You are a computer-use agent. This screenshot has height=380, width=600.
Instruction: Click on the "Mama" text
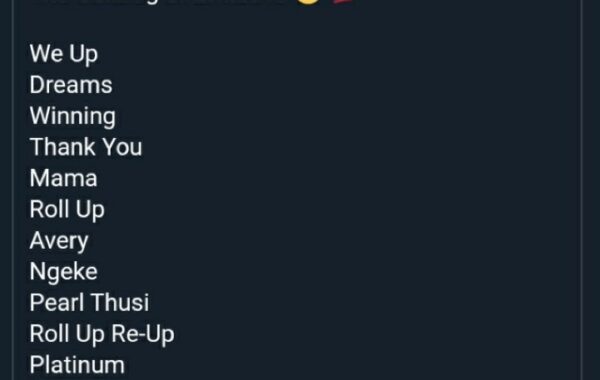point(64,178)
